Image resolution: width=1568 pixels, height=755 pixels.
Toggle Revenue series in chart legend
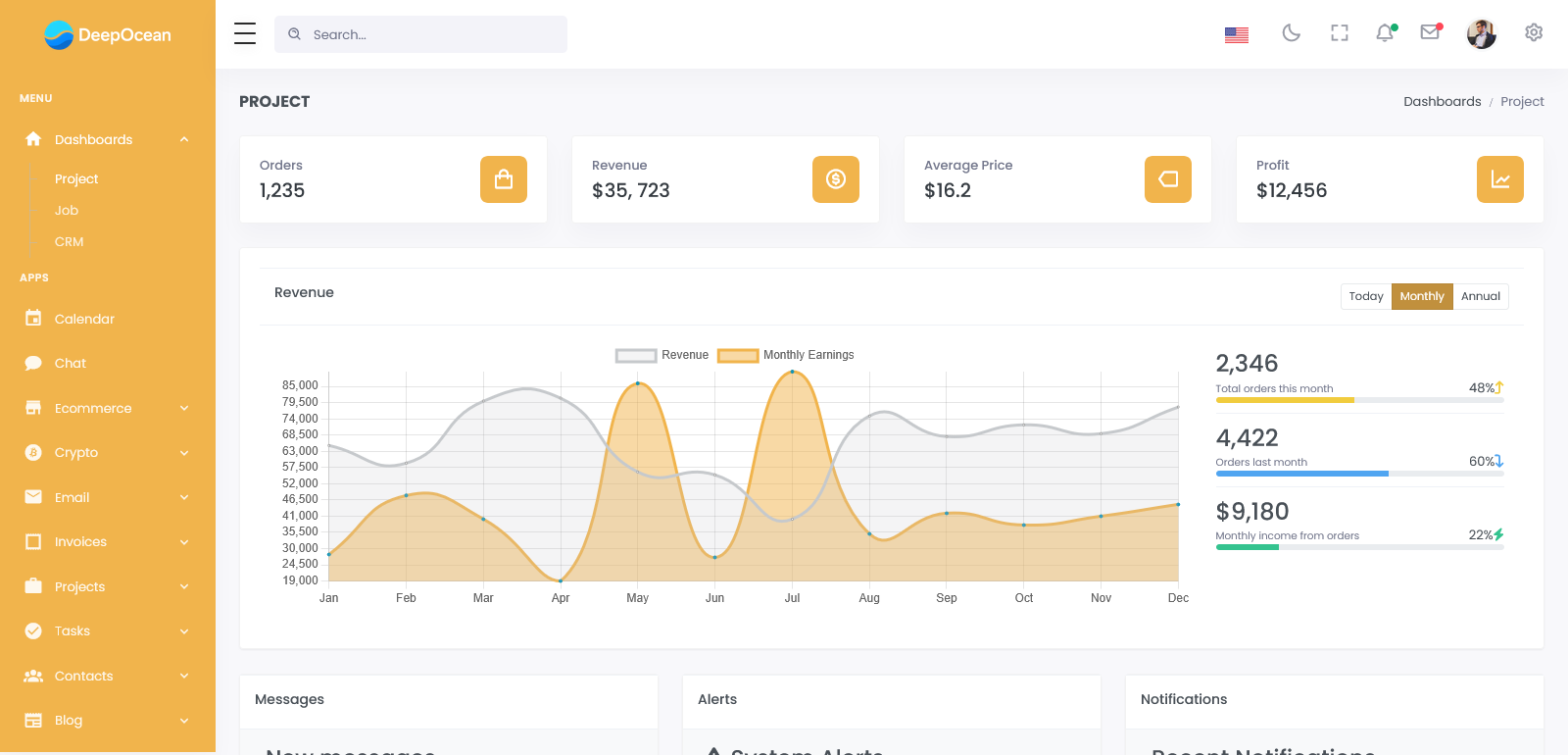(661, 355)
